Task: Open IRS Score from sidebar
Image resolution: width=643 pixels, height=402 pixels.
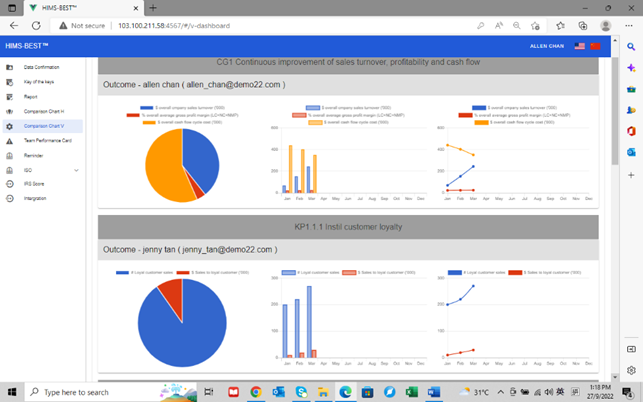Action: [34, 184]
